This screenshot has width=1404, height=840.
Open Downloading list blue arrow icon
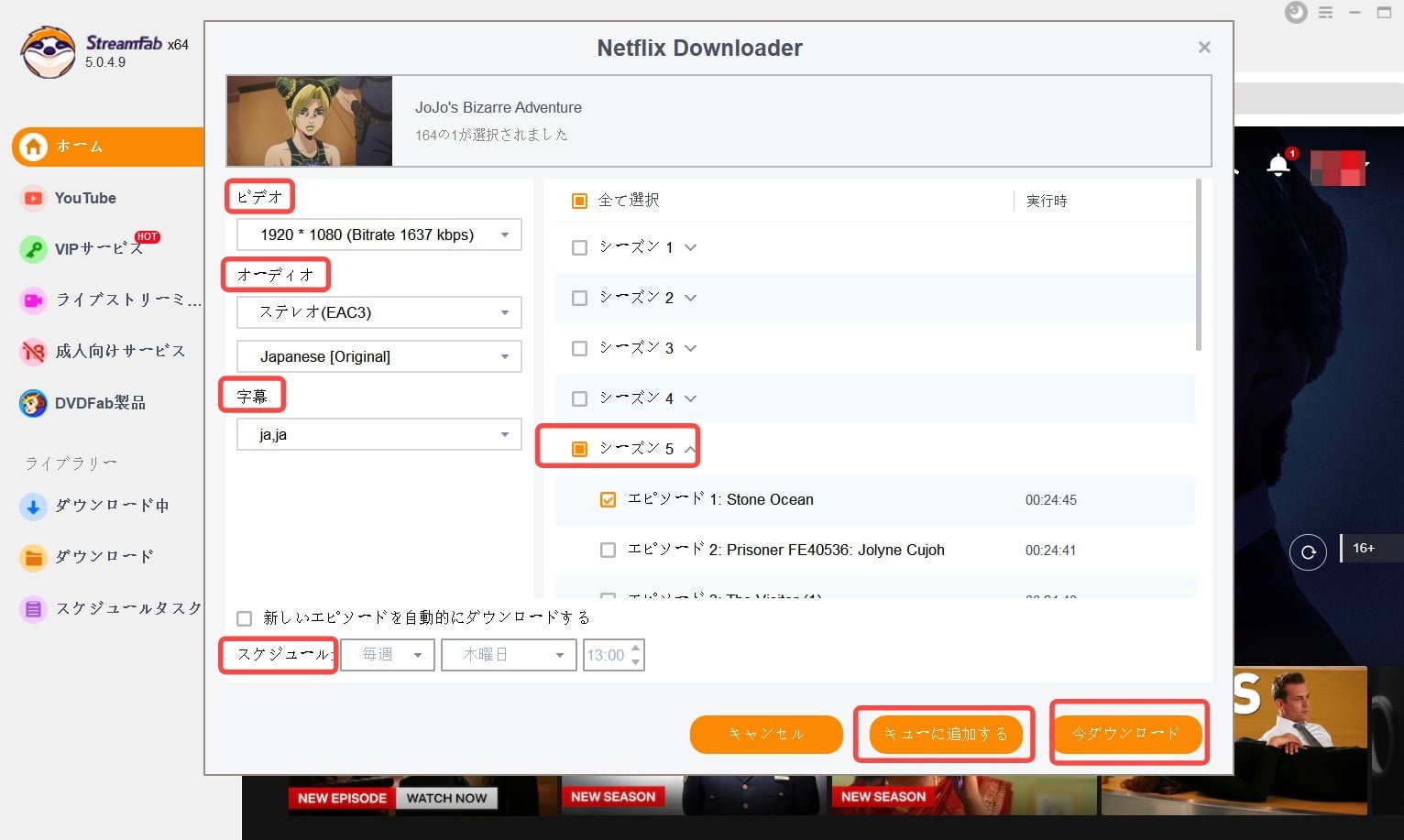(x=33, y=506)
